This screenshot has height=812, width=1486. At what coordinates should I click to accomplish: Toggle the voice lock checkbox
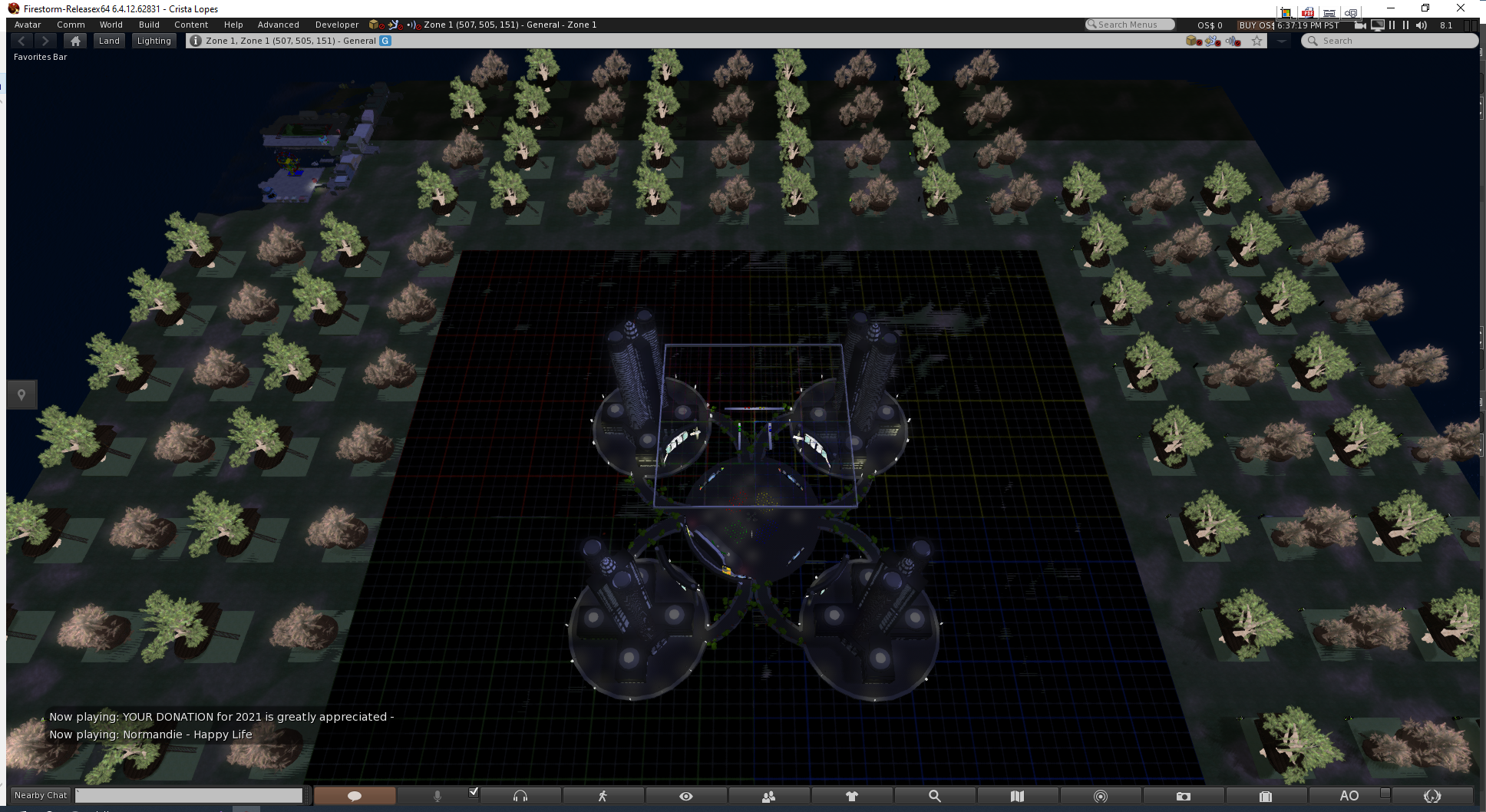point(474,792)
